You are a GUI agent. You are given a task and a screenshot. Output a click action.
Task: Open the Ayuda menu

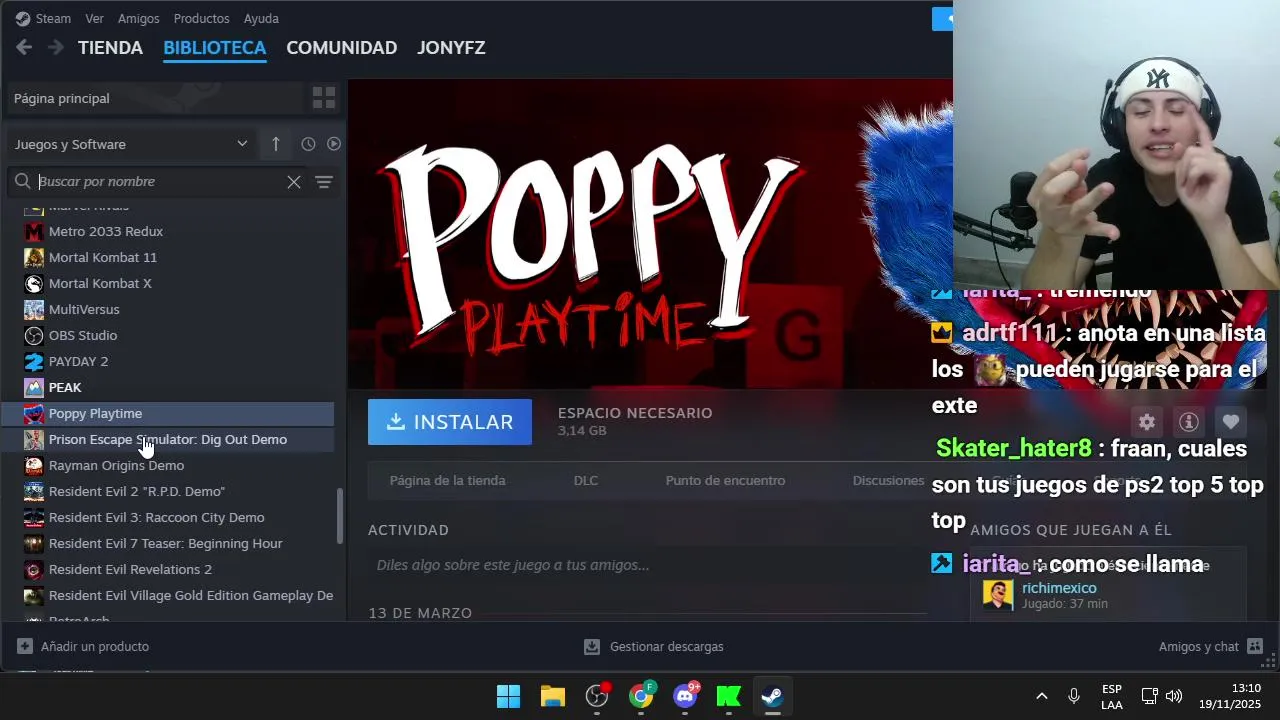[261, 18]
